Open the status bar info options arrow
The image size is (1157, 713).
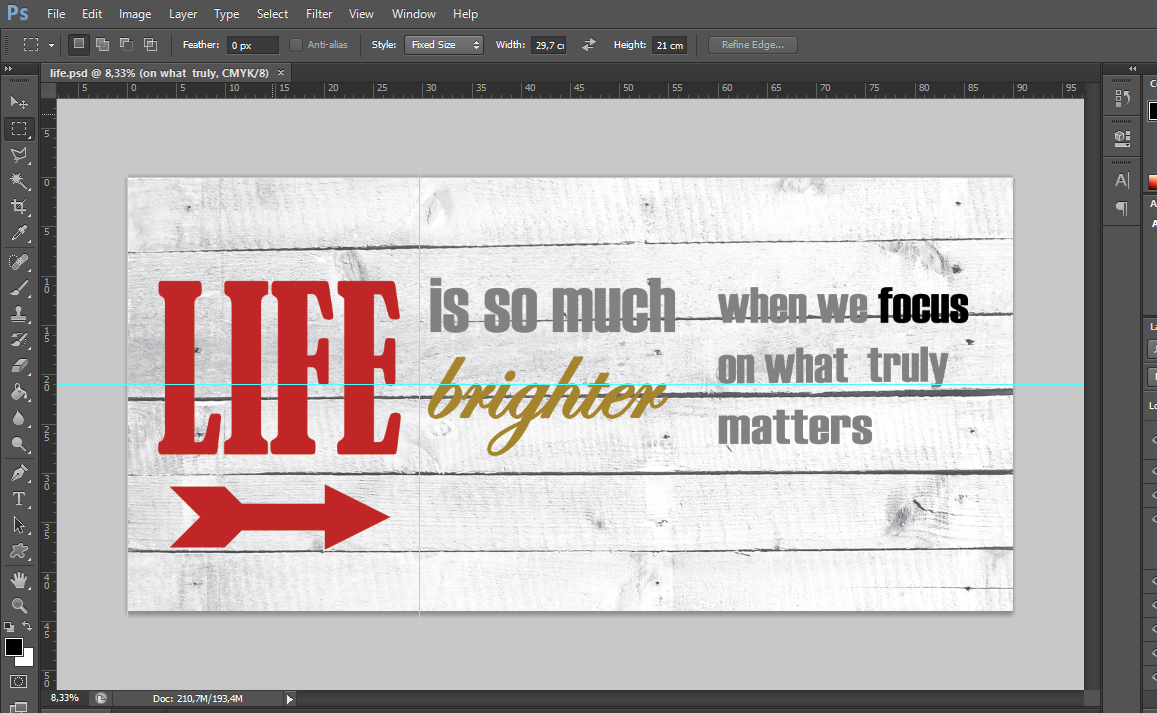coord(289,699)
